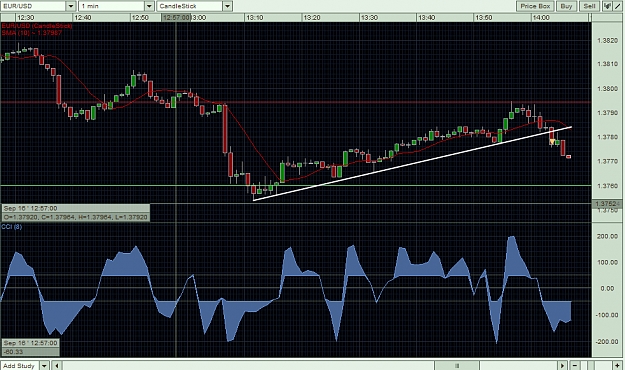
Task: Click the '-100.00' CCI axis label
Action: click(x=607, y=315)
